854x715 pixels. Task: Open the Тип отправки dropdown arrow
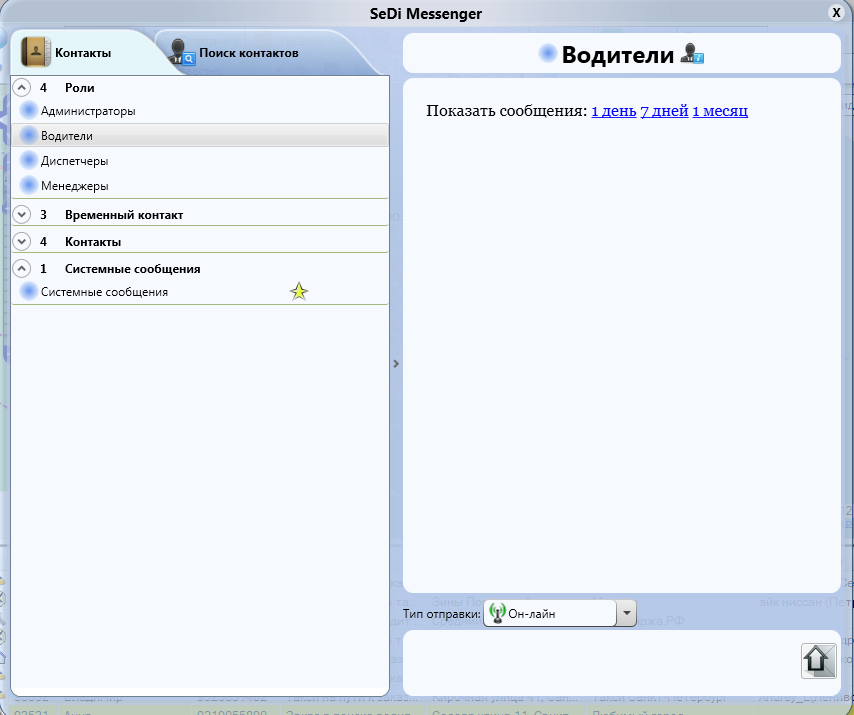626,613
